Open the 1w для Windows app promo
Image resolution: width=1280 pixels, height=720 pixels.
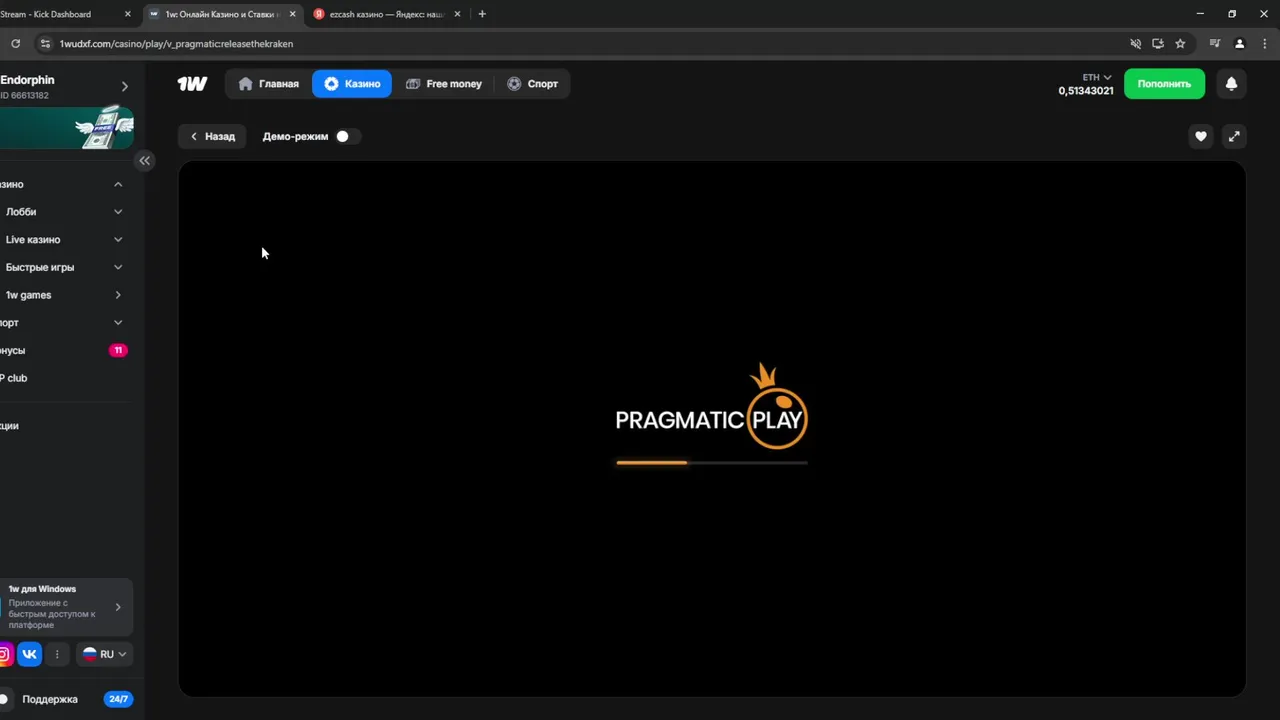pos(66,607)
